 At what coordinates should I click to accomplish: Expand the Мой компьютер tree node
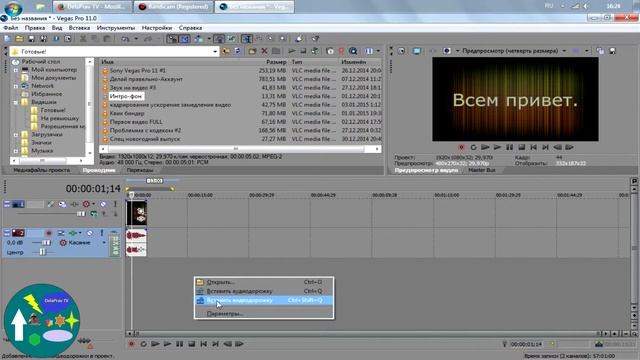pos(16,70)
